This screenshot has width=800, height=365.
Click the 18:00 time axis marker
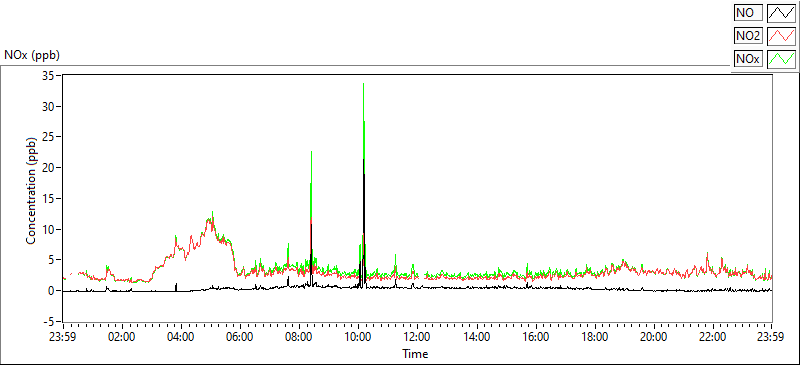(x=594, y=337)
